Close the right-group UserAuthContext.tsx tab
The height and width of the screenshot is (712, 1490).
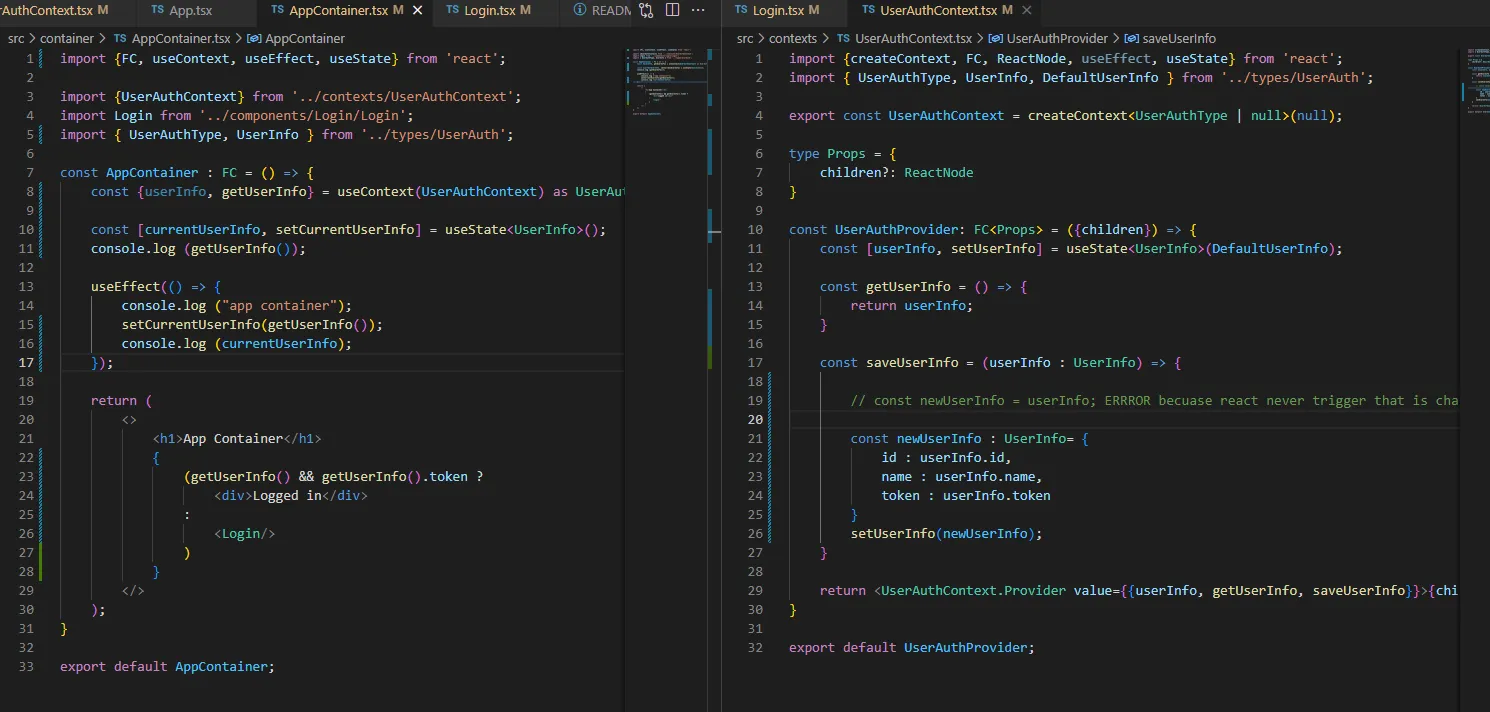pyautogui.click(x=1027, y=10)
